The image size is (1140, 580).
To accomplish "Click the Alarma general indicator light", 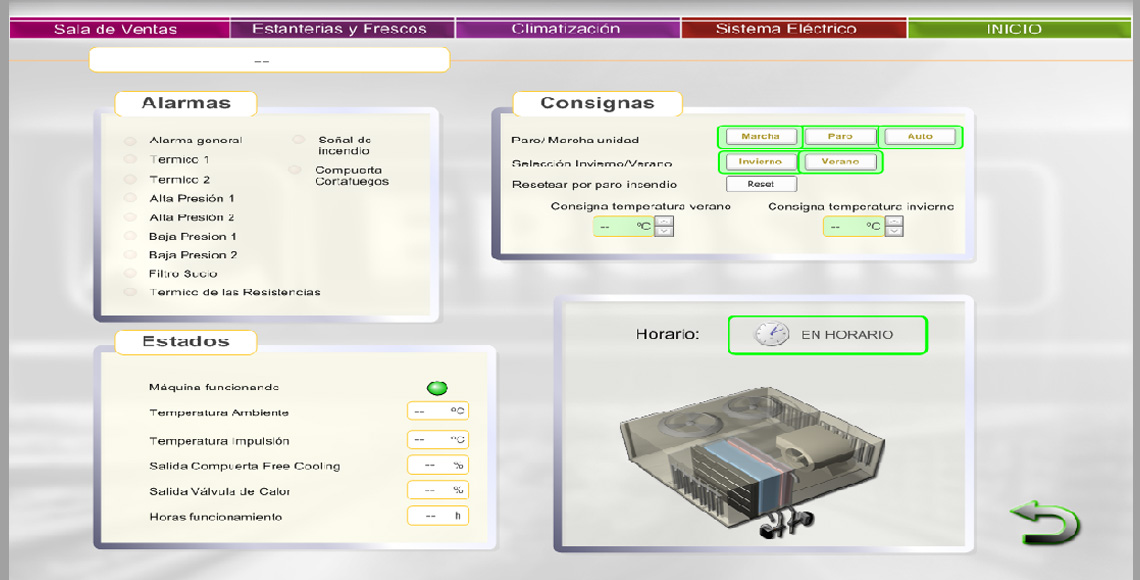I will tap(130, 140).
